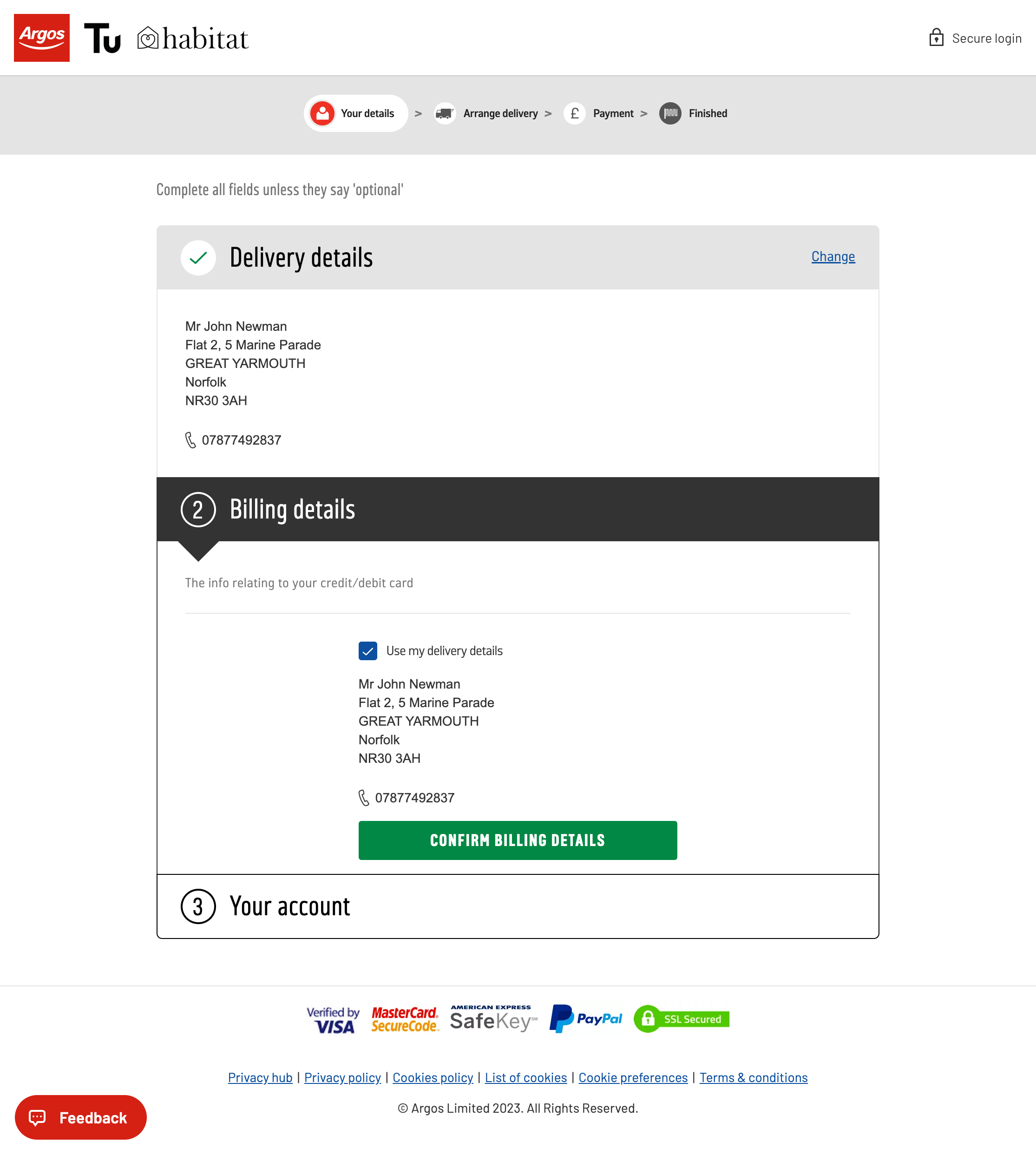Click the Feedback widget
This screenshot has height=1155, width=1036.
tap(80, 1117)
